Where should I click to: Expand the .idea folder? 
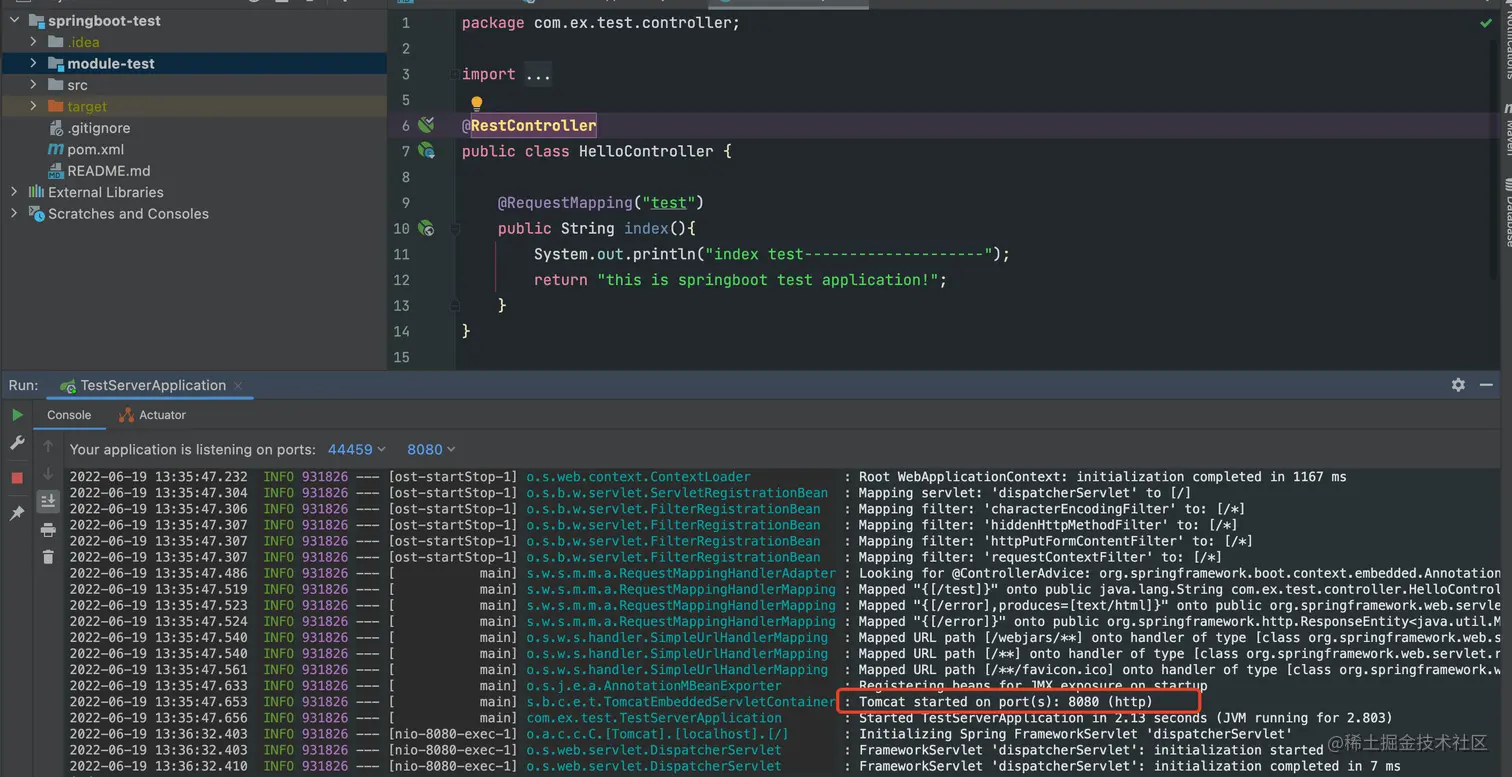(x=33, y=42)
